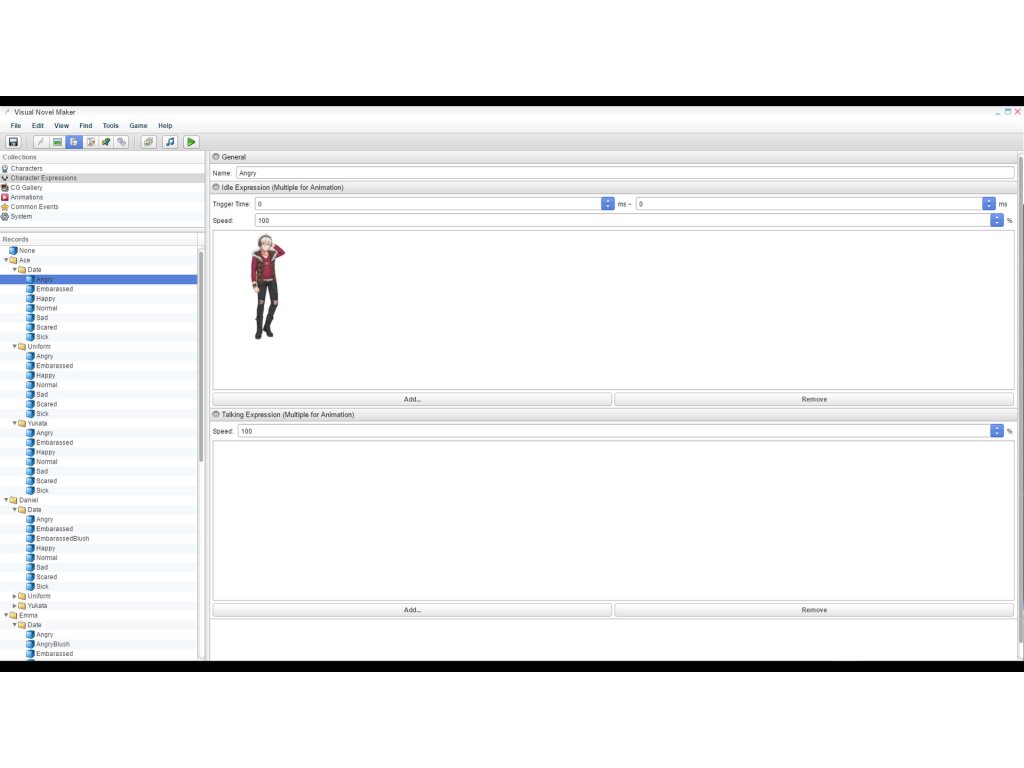Click the Emma folder icon
Screen dimensions: 1024x768
(x=13, y=615)
